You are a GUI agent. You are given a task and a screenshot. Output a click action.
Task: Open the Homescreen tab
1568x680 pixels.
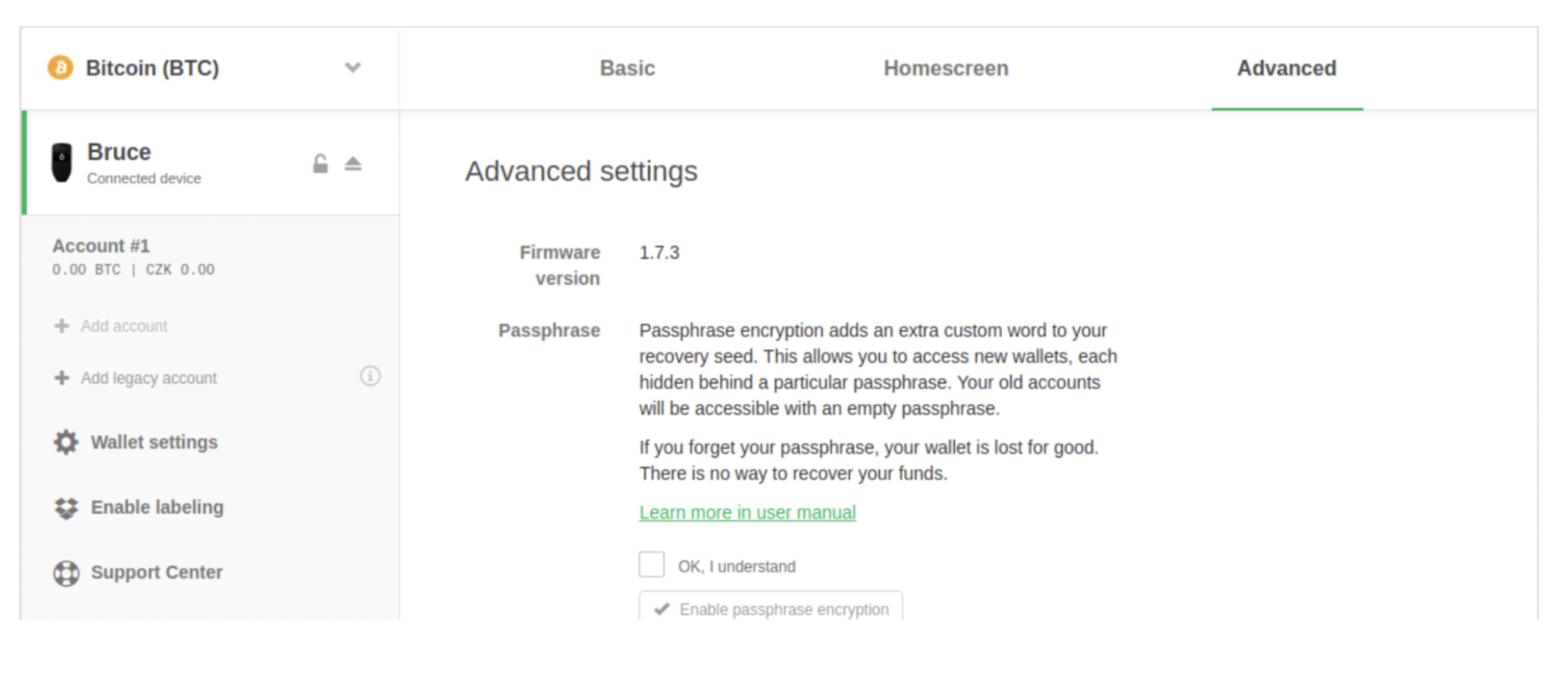click(945, 68)
